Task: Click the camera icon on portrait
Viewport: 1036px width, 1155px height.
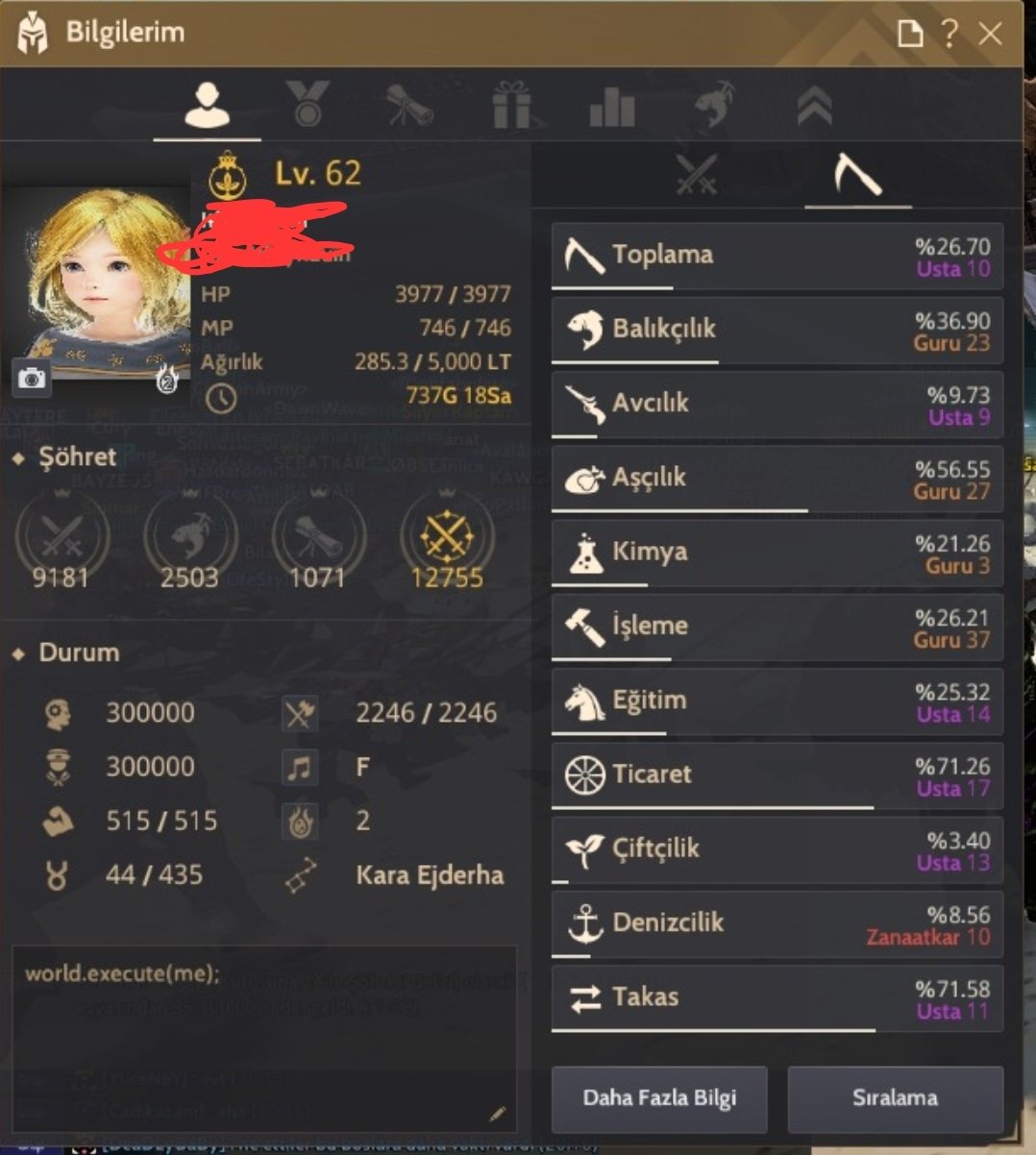Action: 32,379
